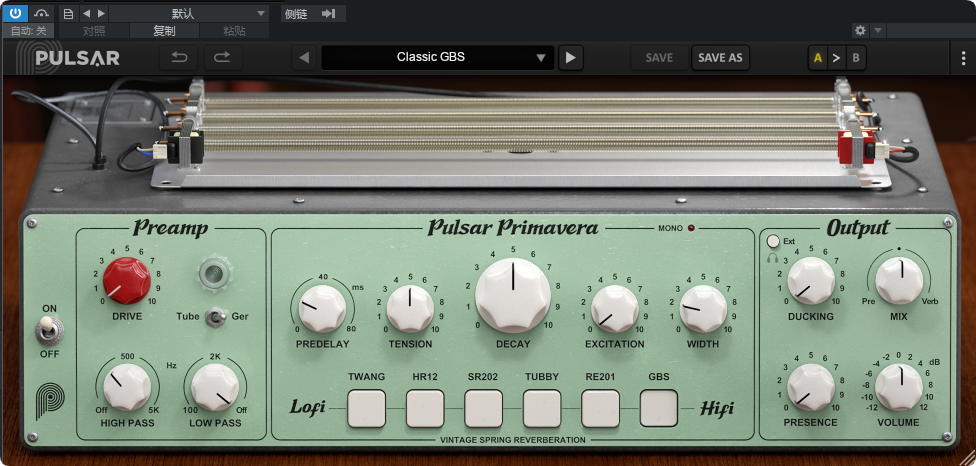Image resolution: width=976 pixels, height=466 pixels.
Task: Go to previous host preset arrow
Action: (87, 14)
